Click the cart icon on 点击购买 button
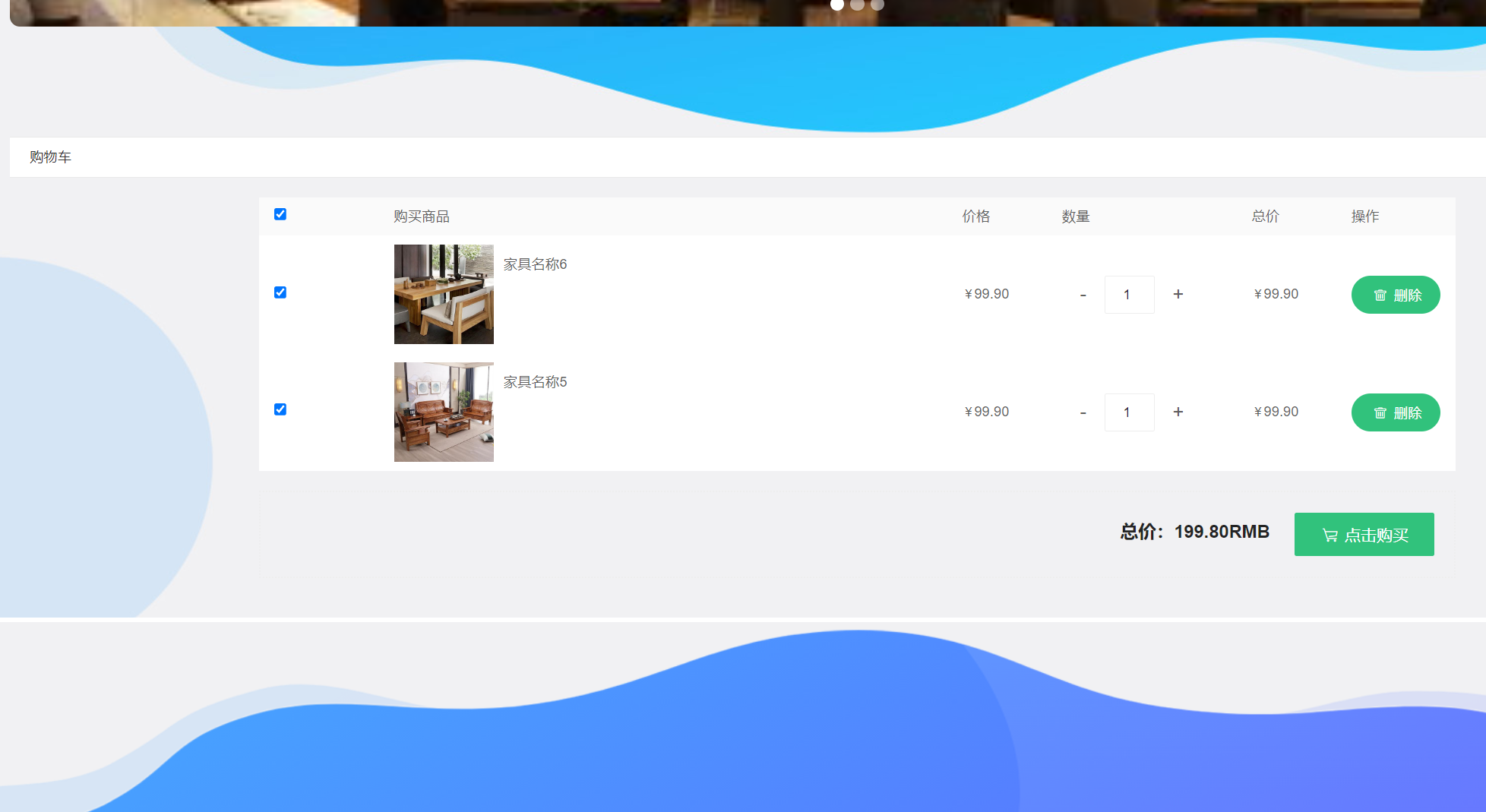The height and width of the screenshot is (812, 1486). click(x=1329, y=536)
